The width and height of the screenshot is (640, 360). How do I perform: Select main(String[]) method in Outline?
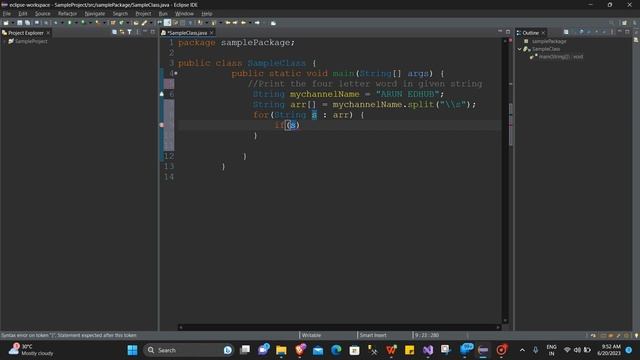click(x=560, y=57)
